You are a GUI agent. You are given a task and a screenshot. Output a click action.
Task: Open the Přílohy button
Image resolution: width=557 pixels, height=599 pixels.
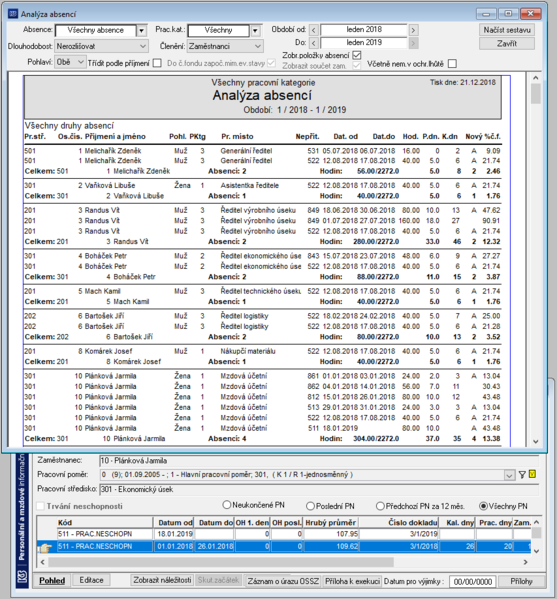521,581
